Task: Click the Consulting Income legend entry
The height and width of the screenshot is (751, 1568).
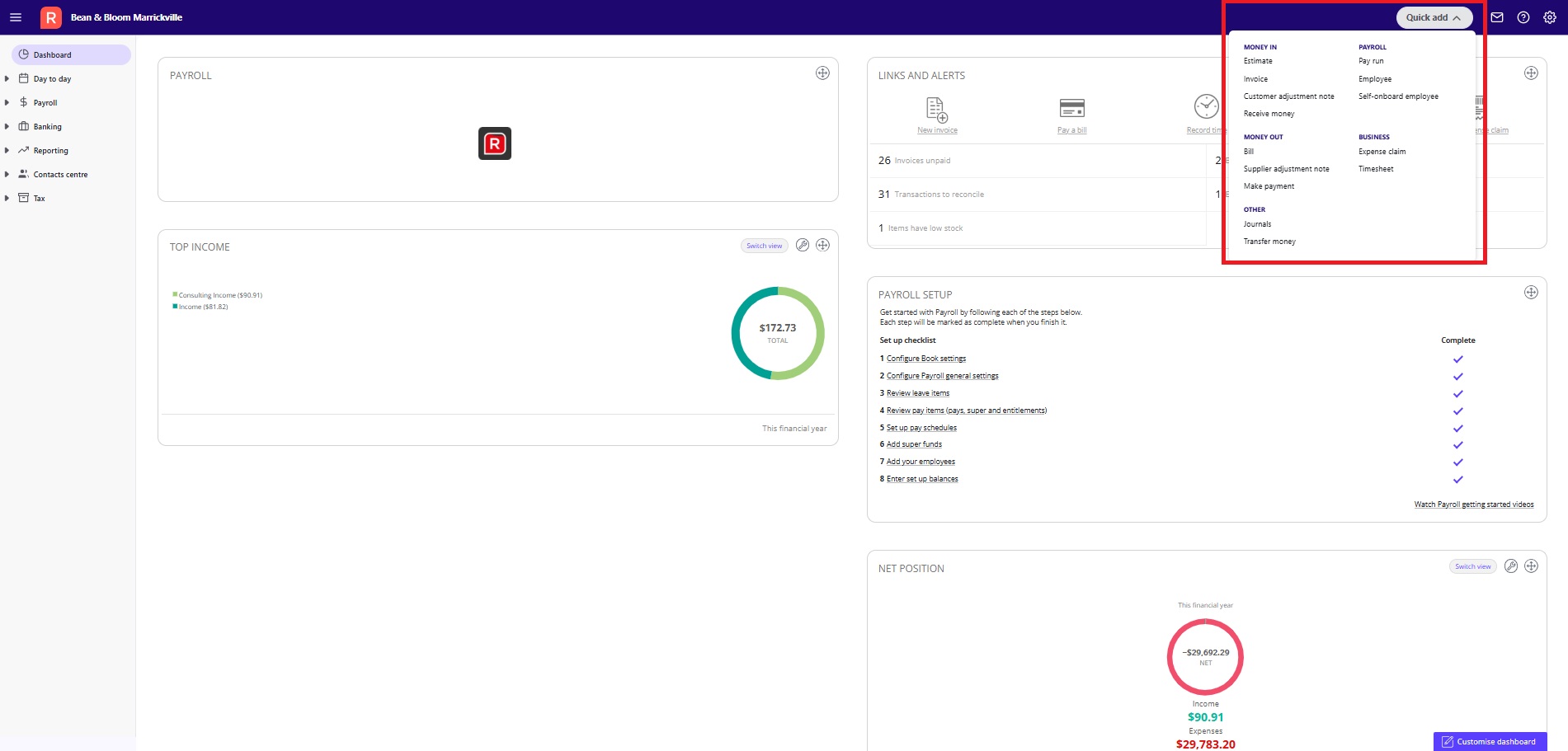Action: (x=218, y=295)
